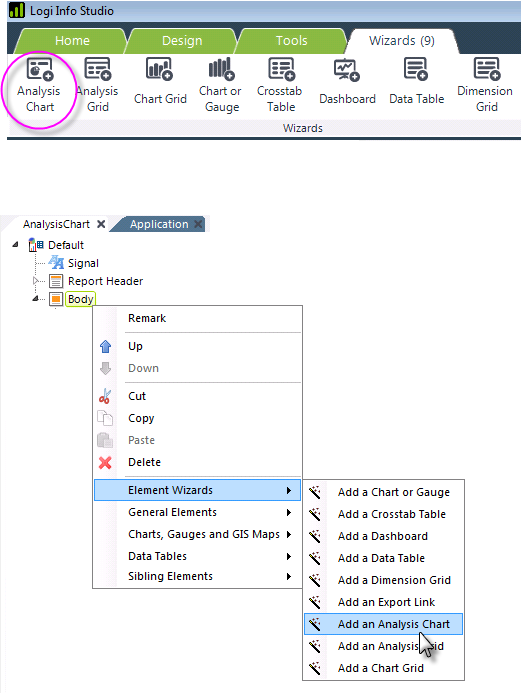Select Copy from the context menu
This screenshot has width=524, height=693.
pyautogui.click(x=197, y=418)
